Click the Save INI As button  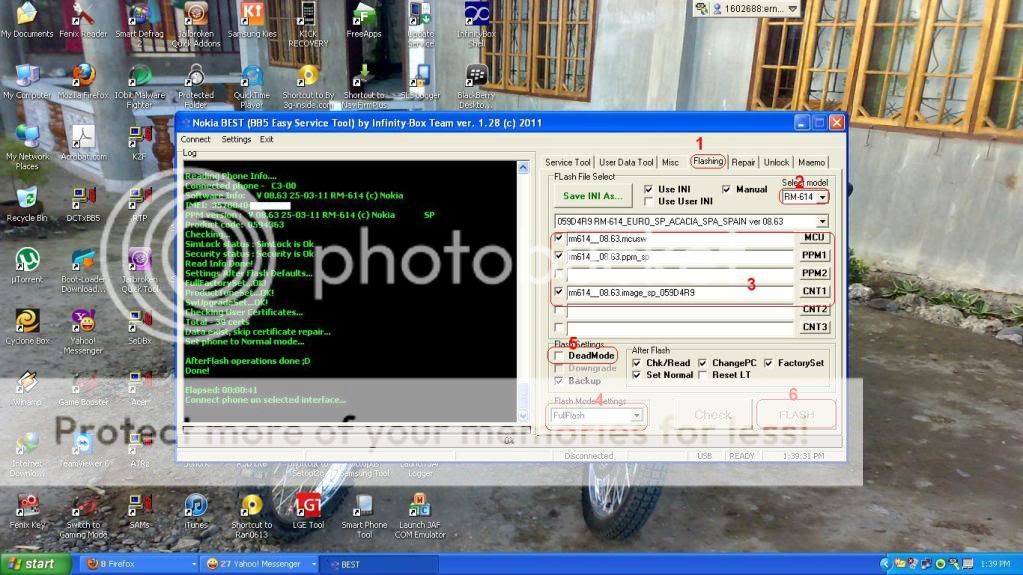pos(593,196)
